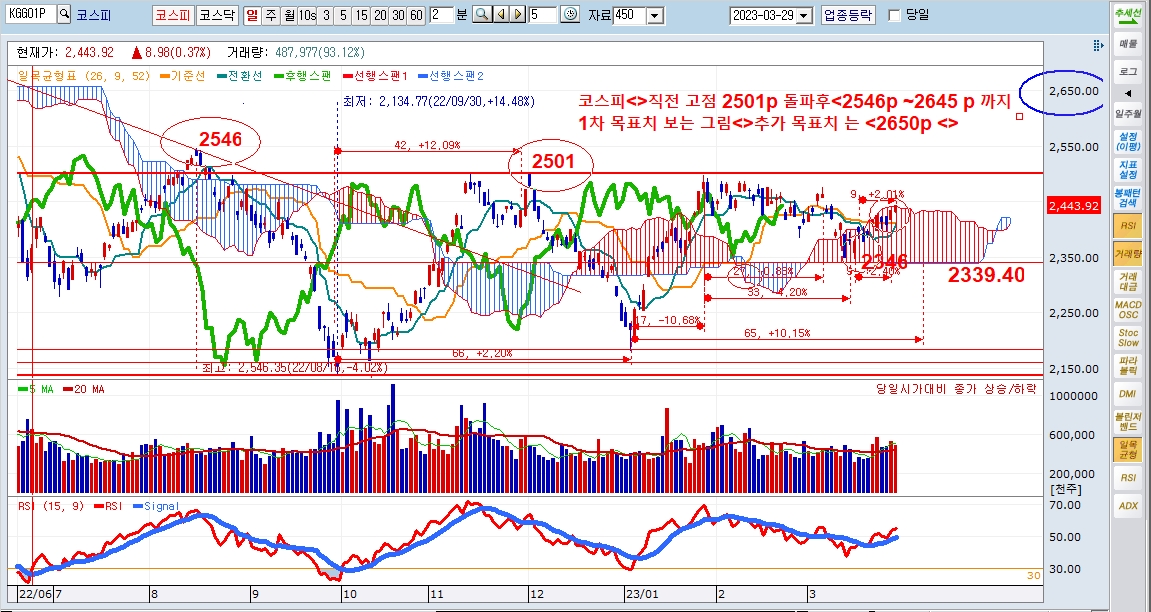1151x612 pixels.
Task: Toggle the 당일 checkbox
Action: [894, 15]
